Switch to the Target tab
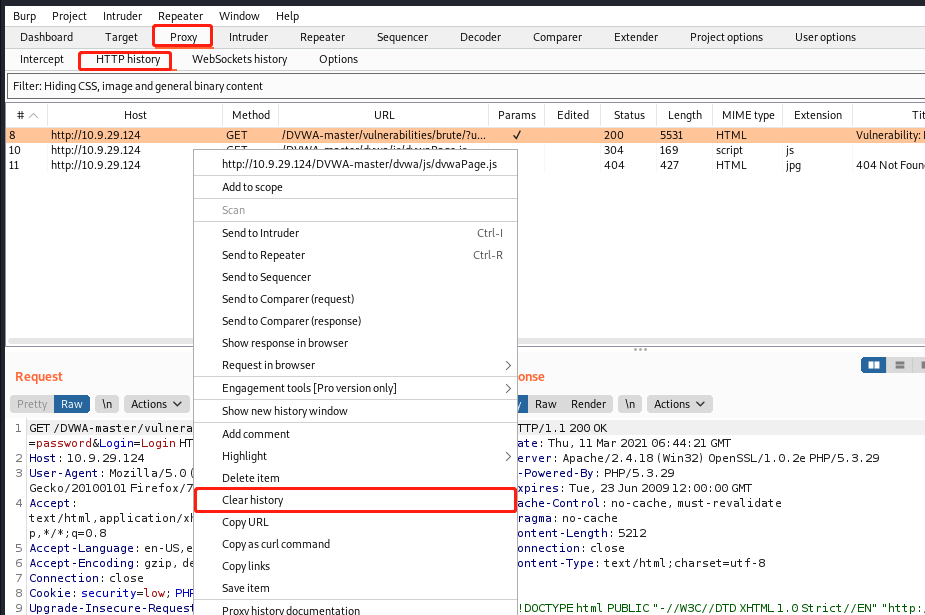This screenshot has width=925, height=615. (x=121, y=37)
